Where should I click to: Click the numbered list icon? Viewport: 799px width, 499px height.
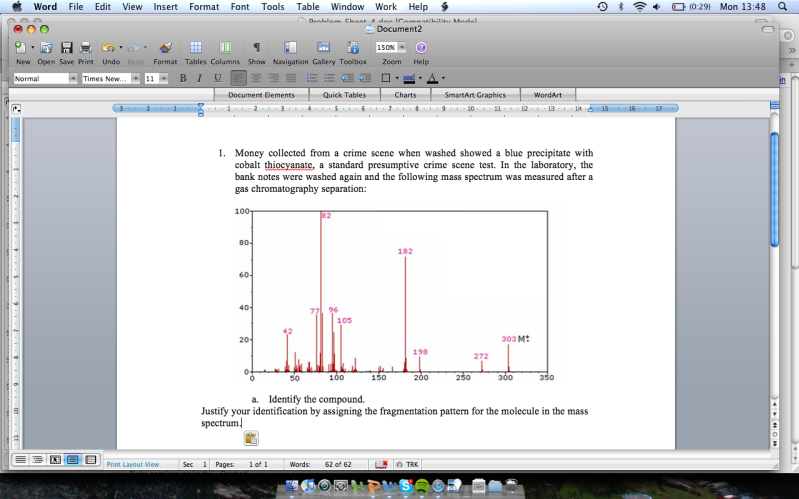[x=312, y=78]
